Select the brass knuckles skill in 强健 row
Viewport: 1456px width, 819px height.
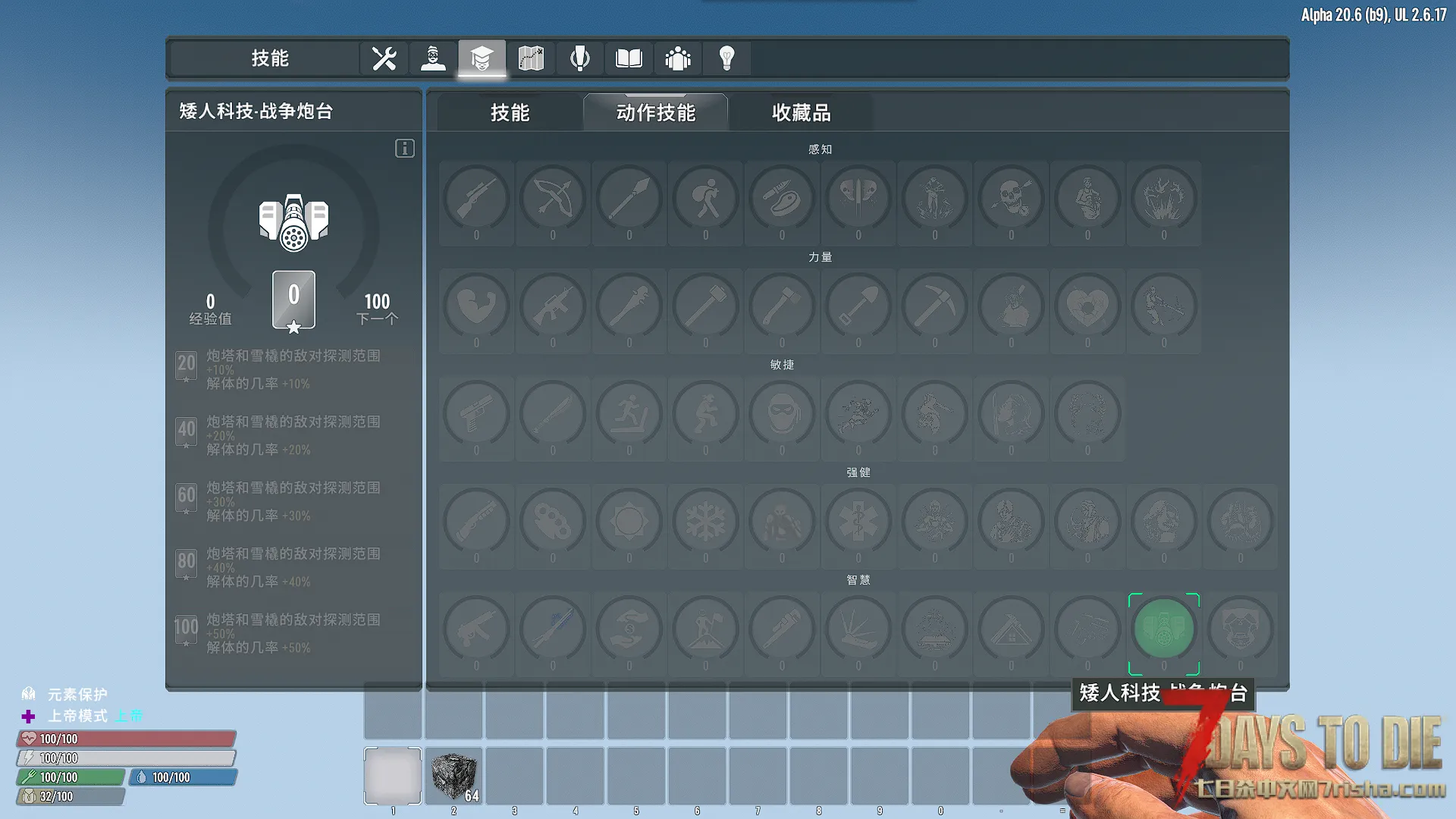click(553, 525)
